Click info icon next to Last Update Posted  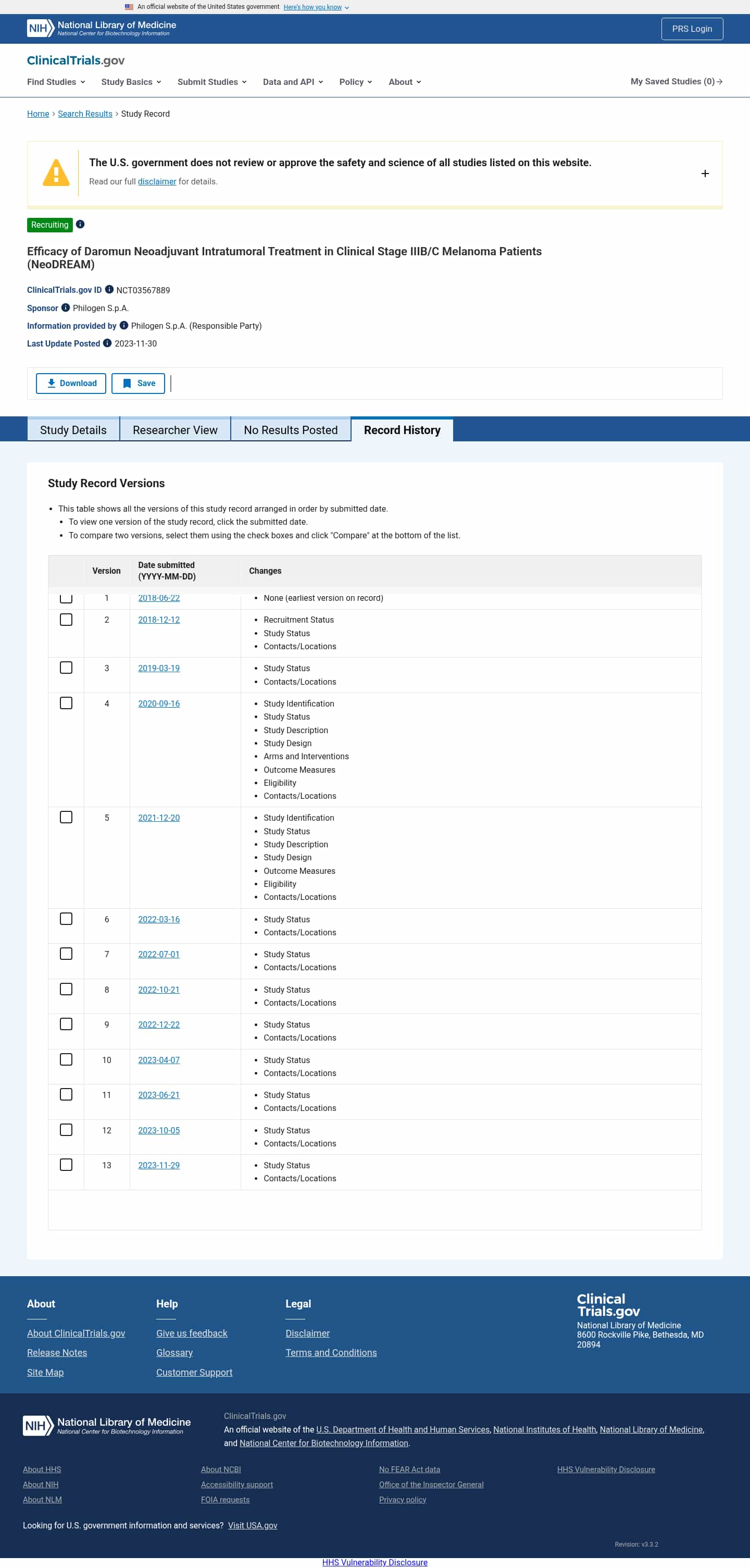[x=108, y=343]
